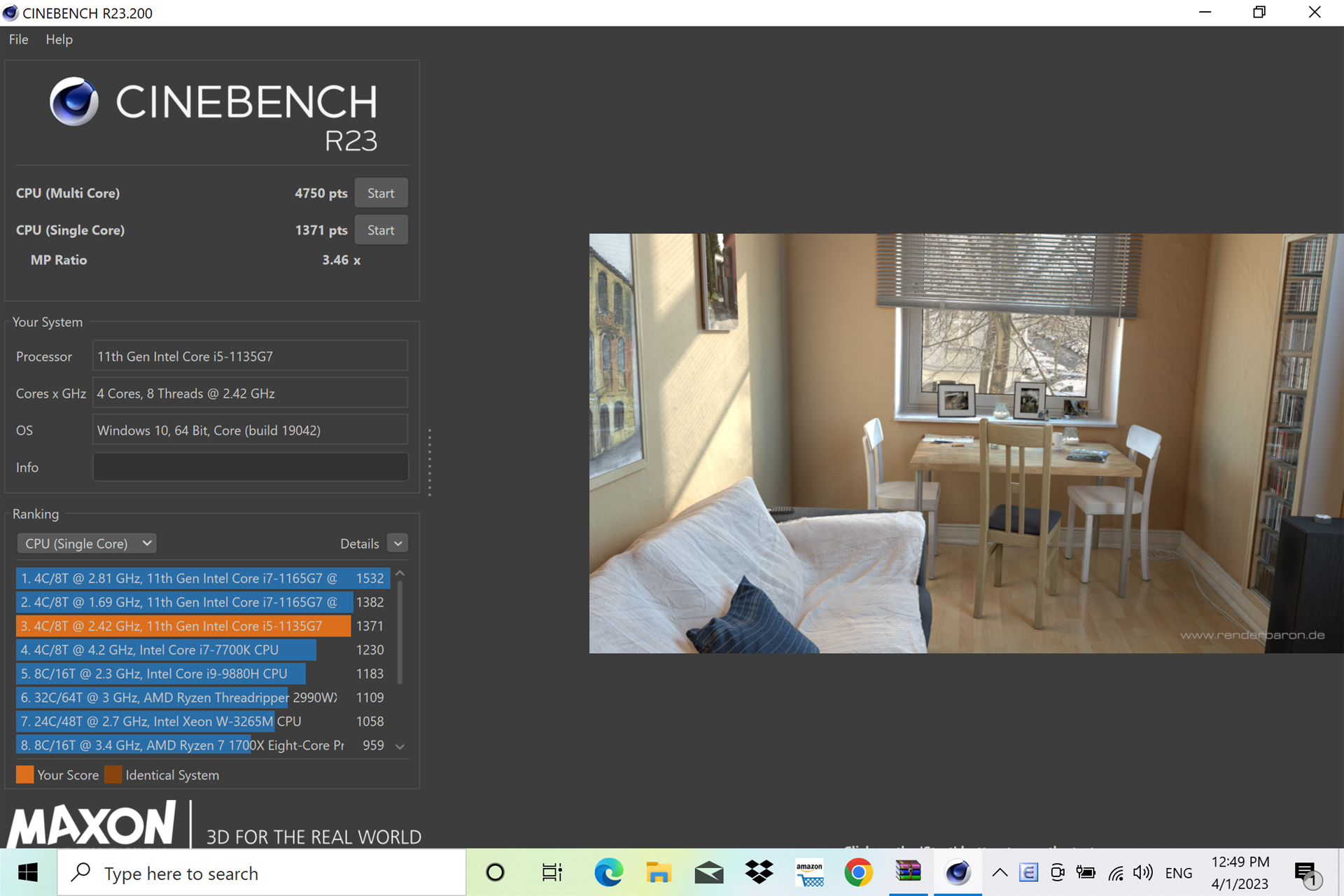Viewport: 1344px width, 896px height.
Task: Click the MAXON logo
Action: point(92,824)
